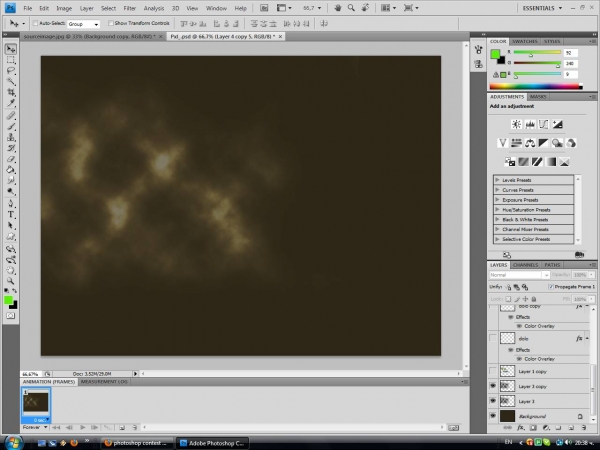Image resolution: width=600 pixels, height=450 pixels.
Task: Open the Filter menu
Action: point(129,8)
